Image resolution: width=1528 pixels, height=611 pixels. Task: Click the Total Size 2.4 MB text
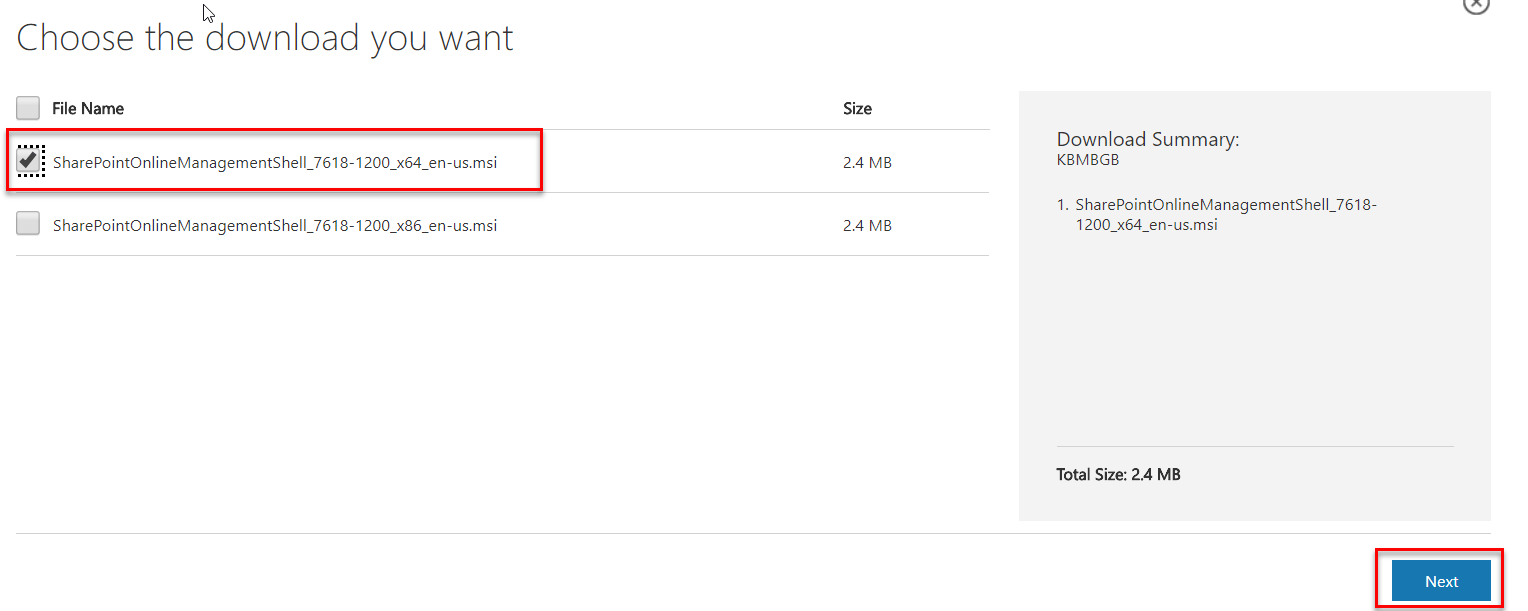[1116, 474]
